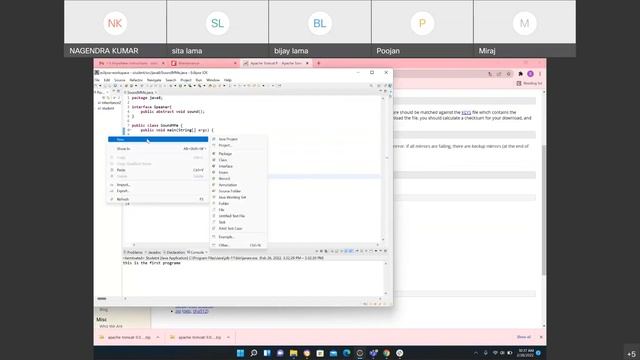Click P avatar of Poojan
Screen dimensions: 640x360
point(422,23)
